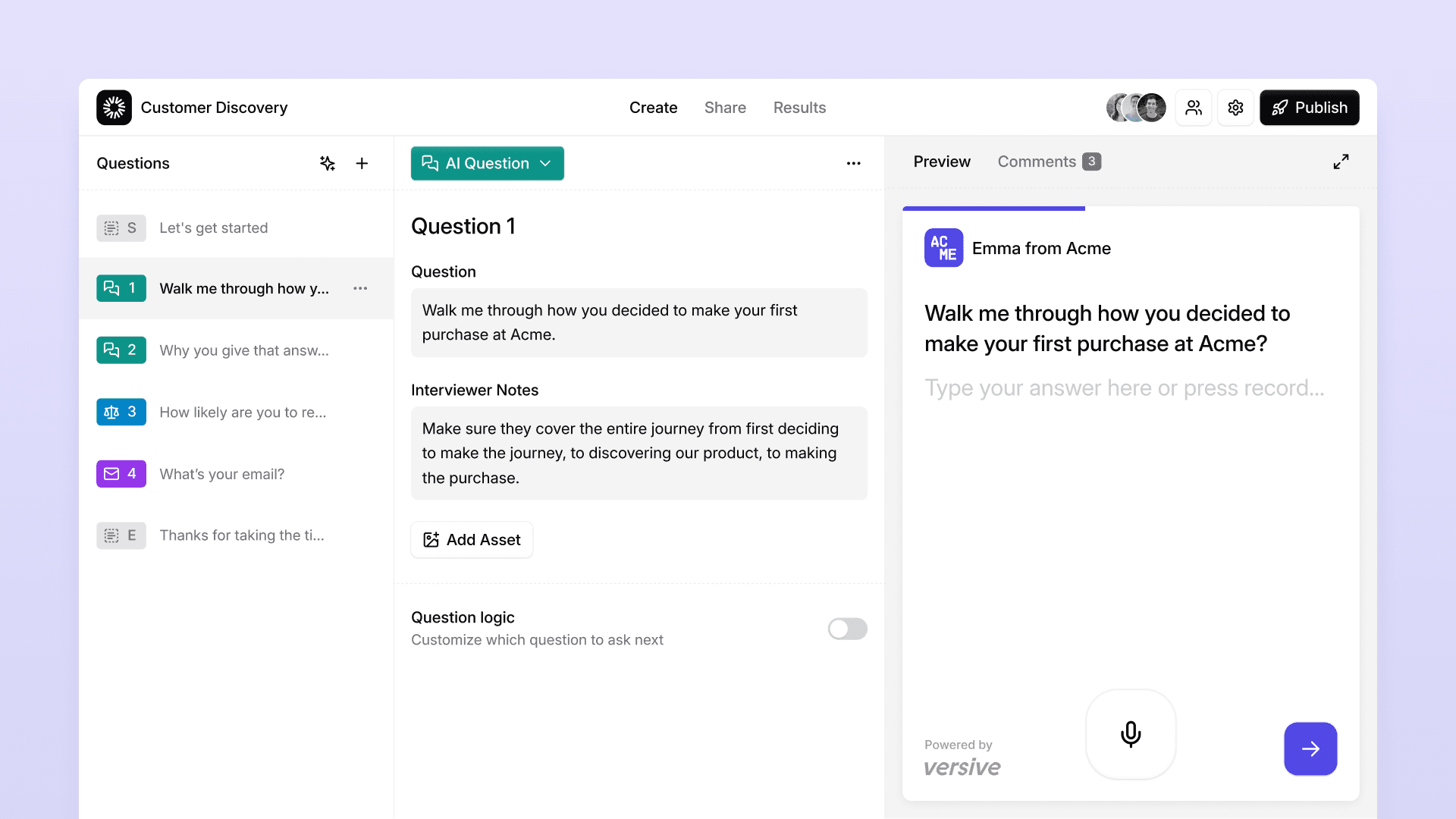This screenshot has height=819, width=1456.
Task: Click the team members icon in header
Action: [1193, 107]
